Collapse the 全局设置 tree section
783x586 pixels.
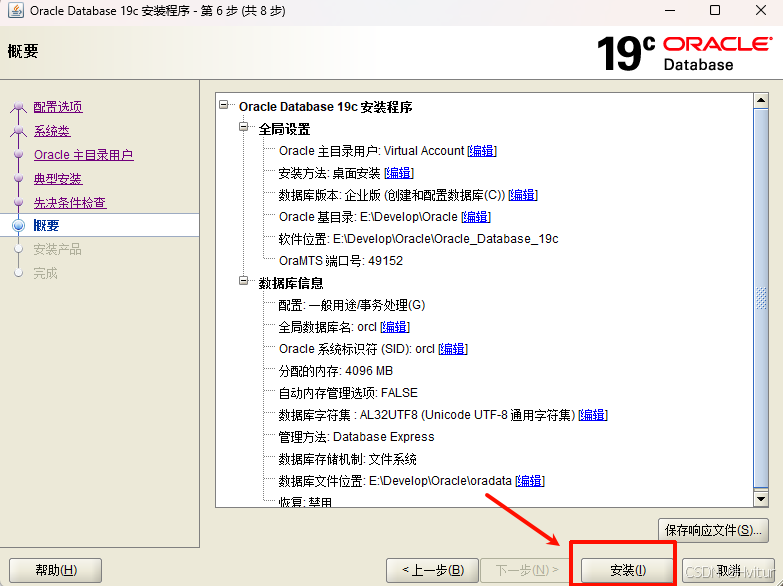244,126
